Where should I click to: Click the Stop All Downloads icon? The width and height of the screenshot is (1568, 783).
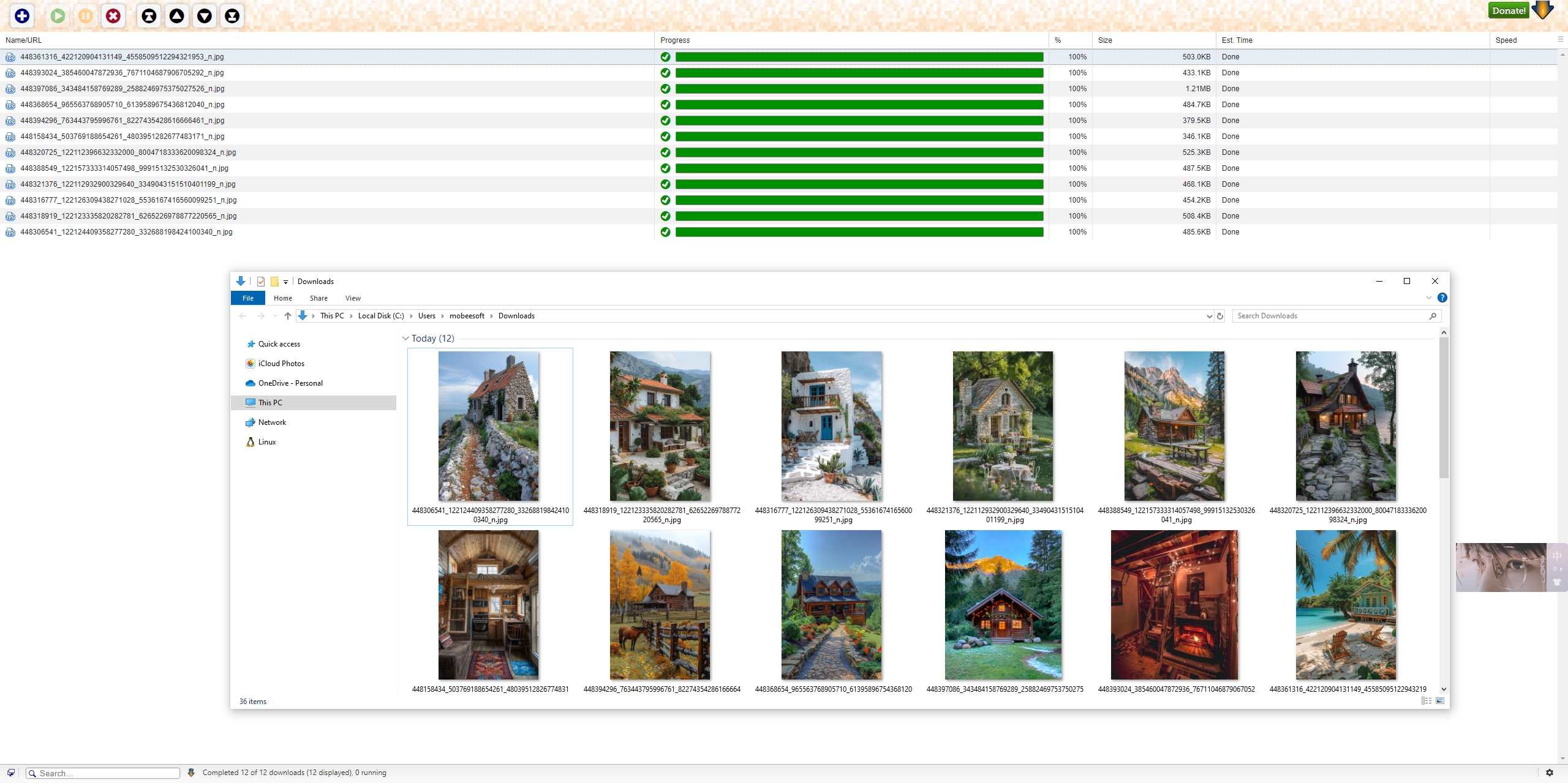[115, 15]
